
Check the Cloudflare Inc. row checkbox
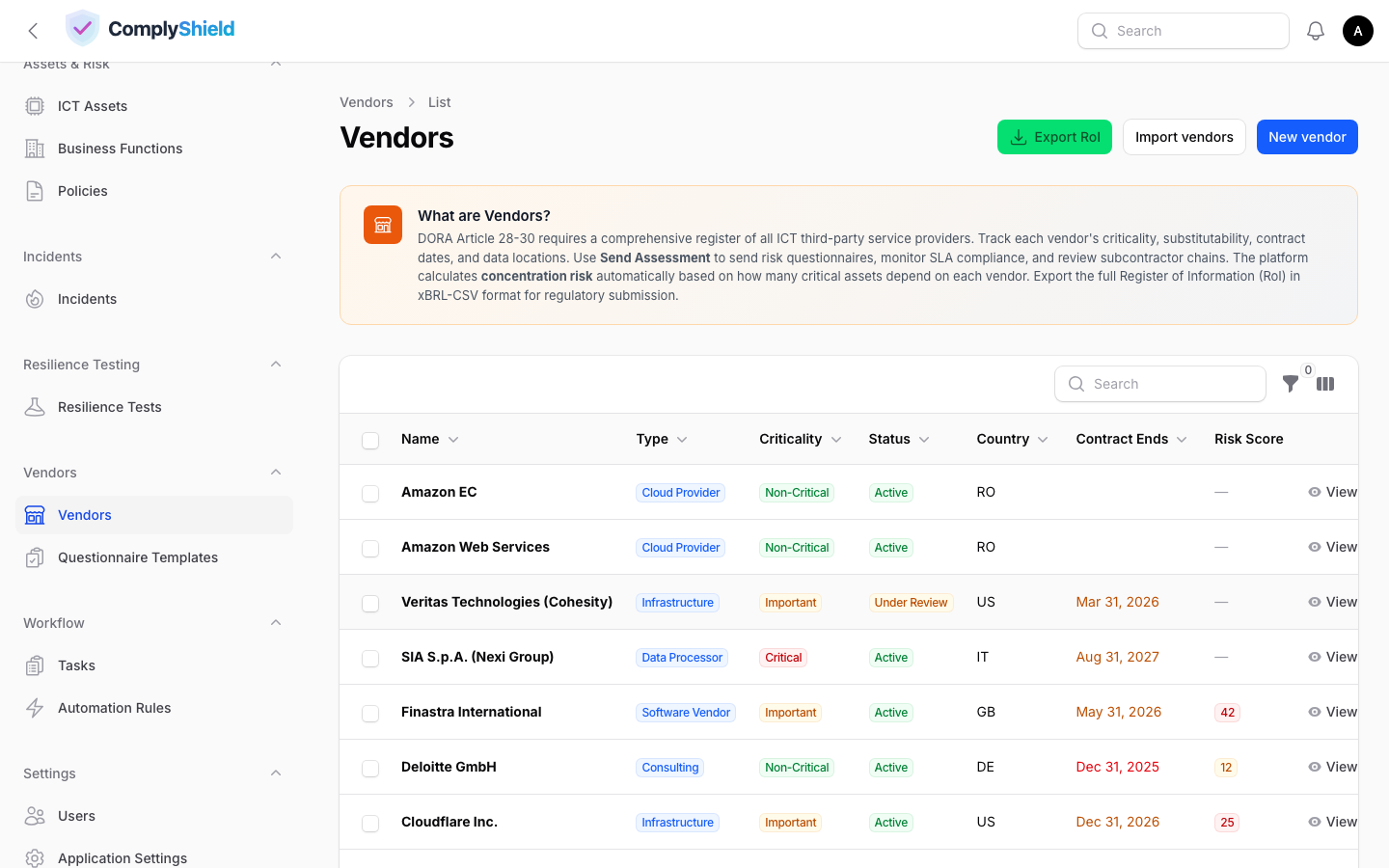[370, 823]
